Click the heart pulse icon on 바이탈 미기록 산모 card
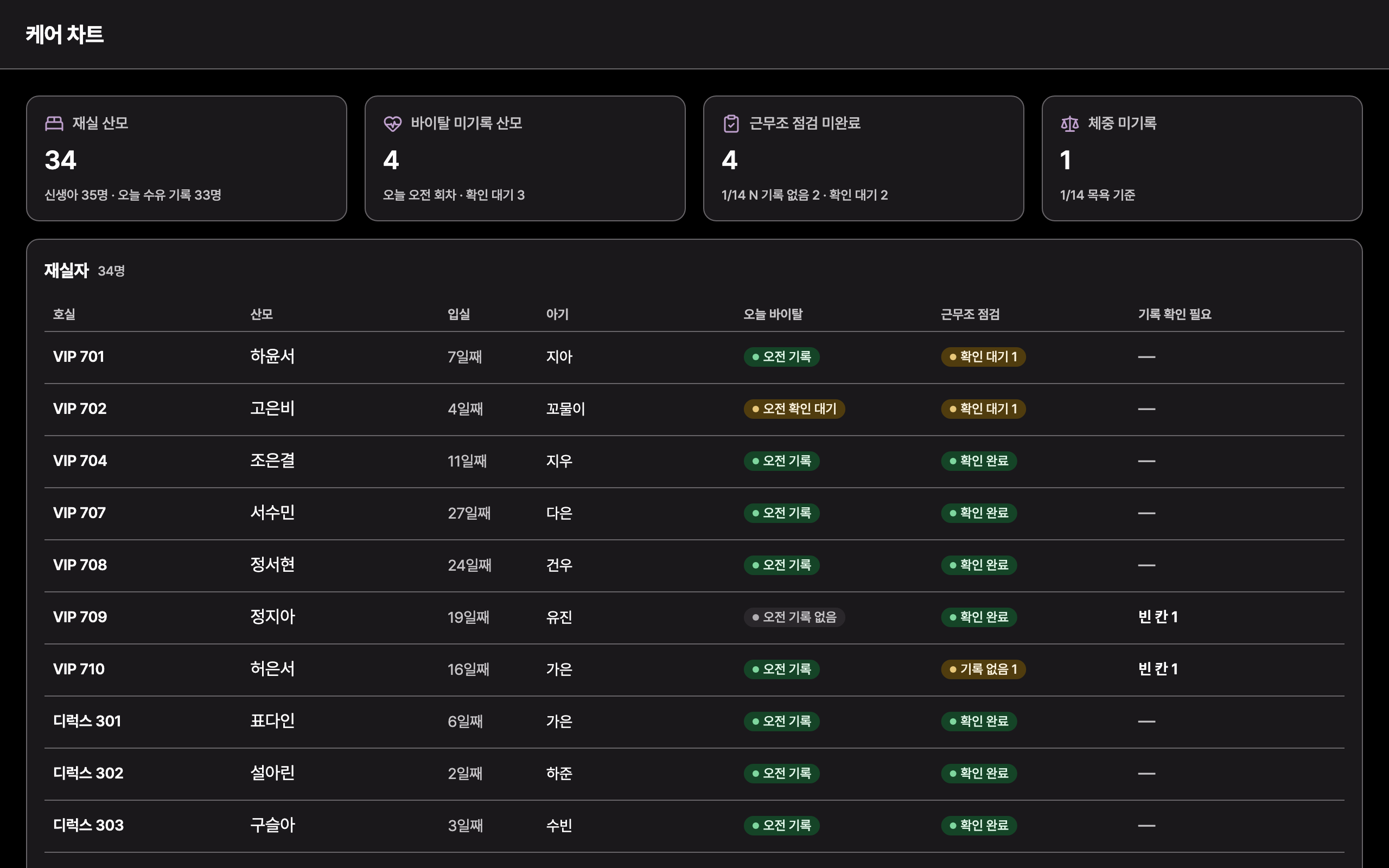 click(393, 124)
